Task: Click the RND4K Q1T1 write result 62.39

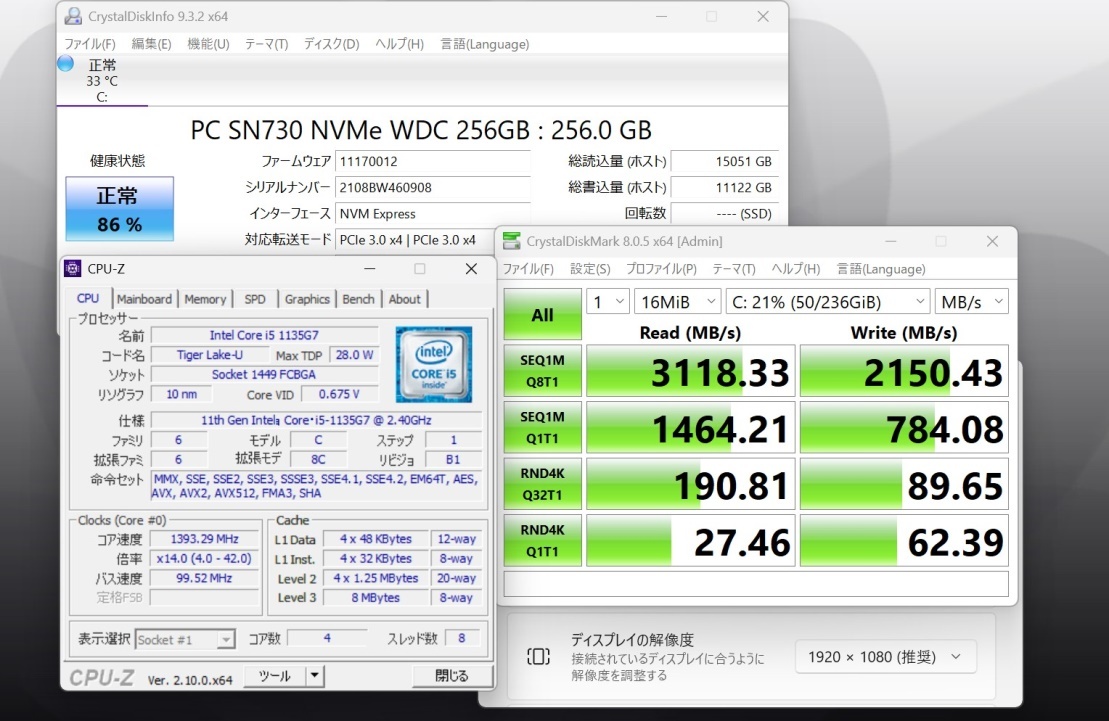Action: [904, 541]
